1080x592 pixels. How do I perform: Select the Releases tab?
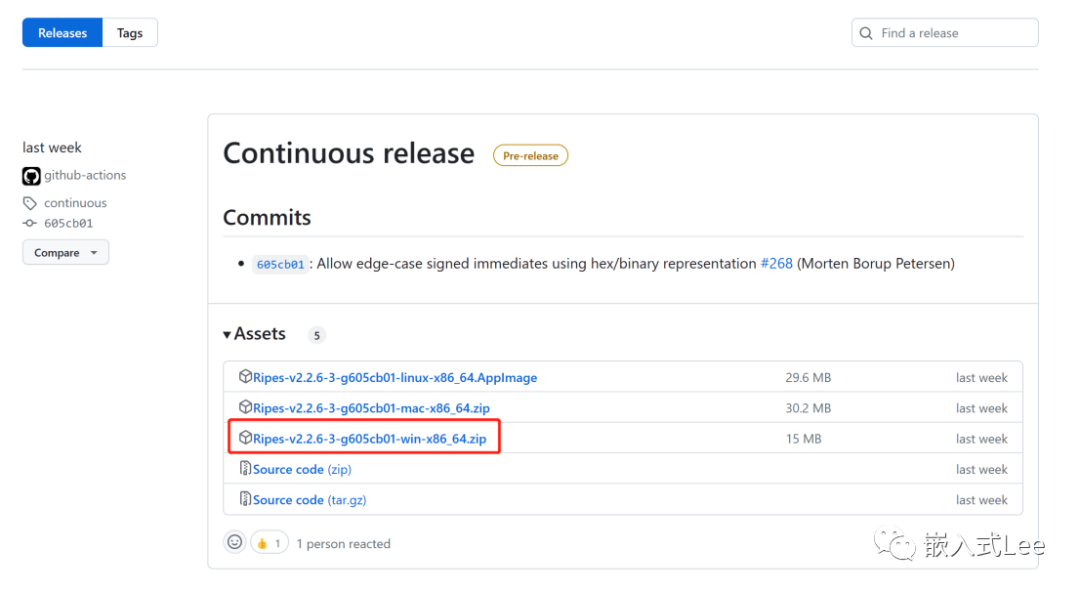coord(62,33)
